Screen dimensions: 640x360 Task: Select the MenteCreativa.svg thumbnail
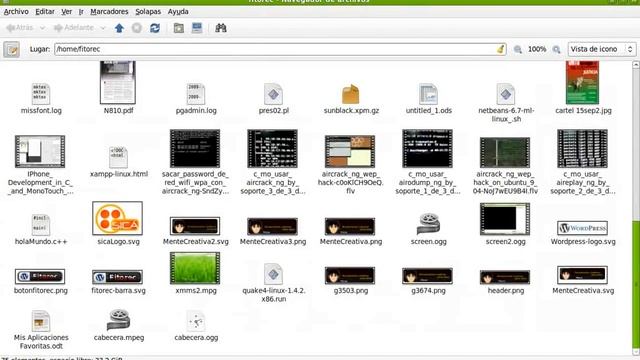pyautogui.click(x=582, y=275)
